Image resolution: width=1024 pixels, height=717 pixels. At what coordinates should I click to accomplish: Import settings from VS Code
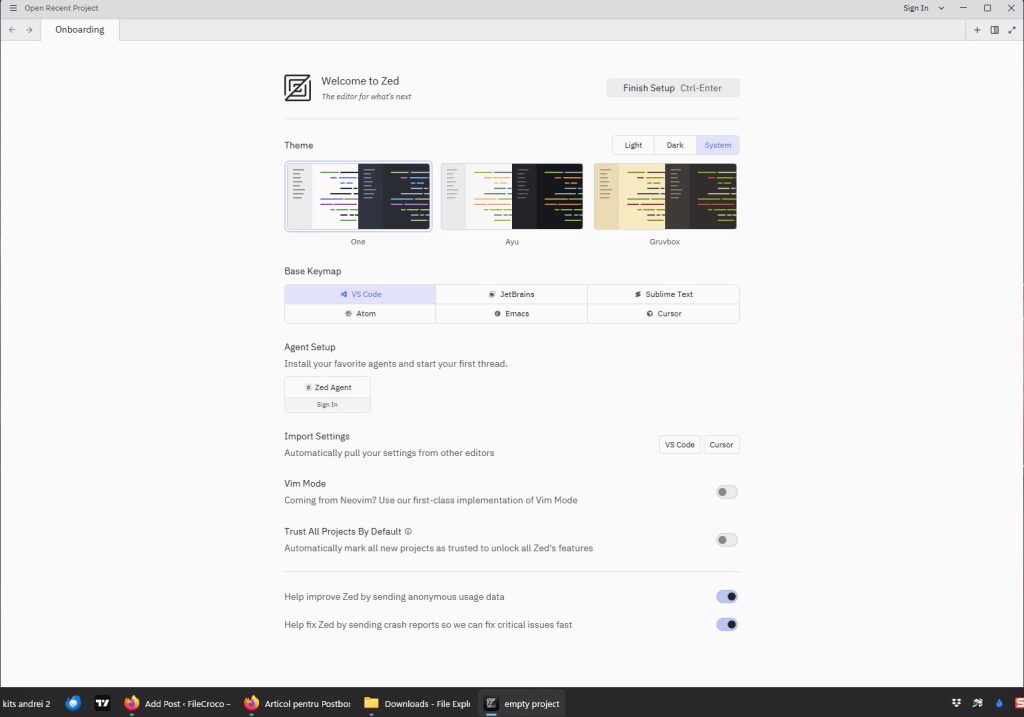[680, 445]
